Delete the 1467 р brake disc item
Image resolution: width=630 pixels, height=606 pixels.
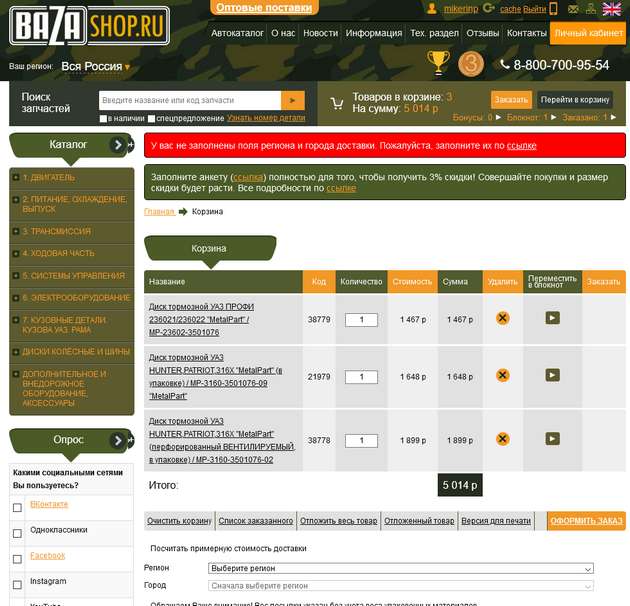502,318
